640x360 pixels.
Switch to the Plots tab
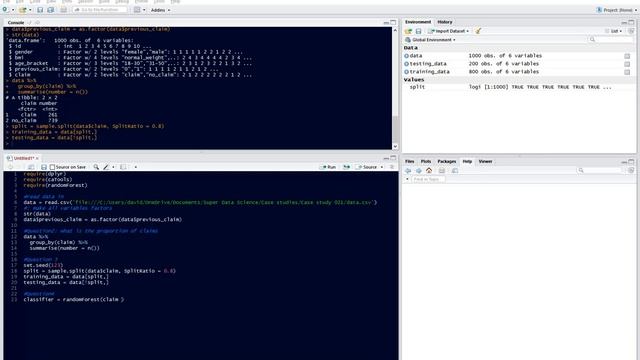coord(426,162)
